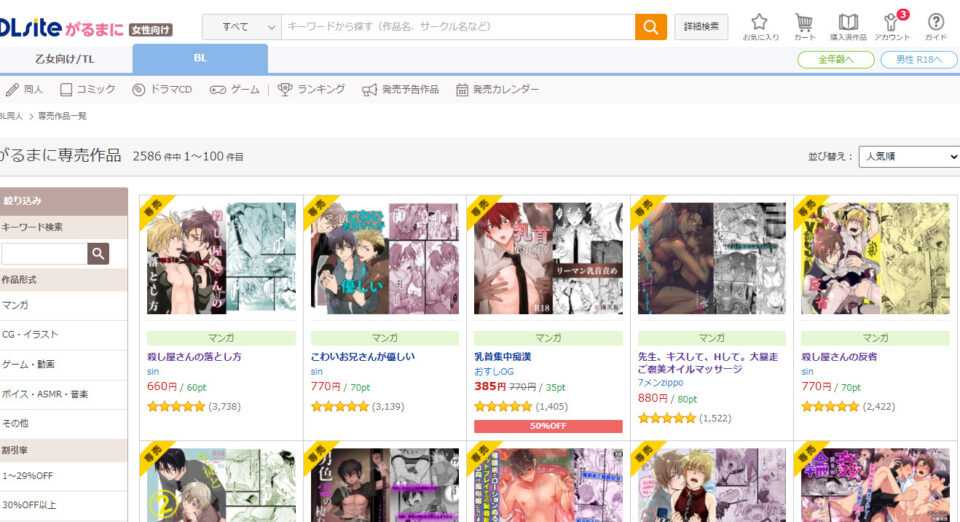
Task: Open title link 殺し屋さんの反省
Action: click(839, 357)
